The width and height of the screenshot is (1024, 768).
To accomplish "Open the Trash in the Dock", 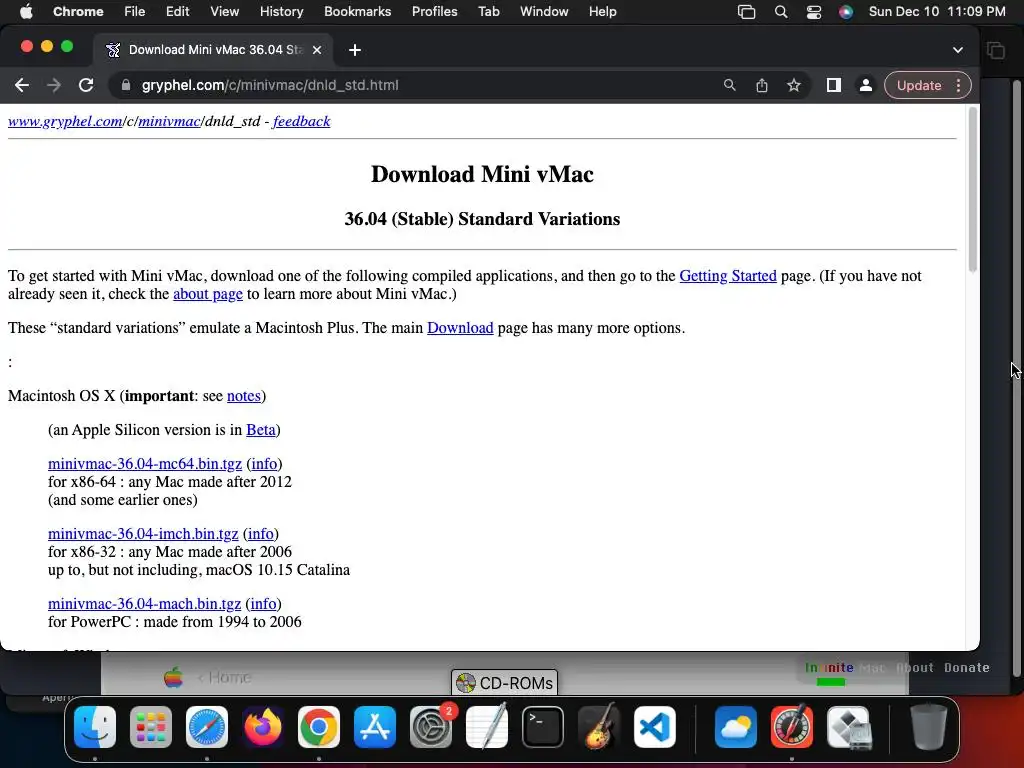I will click(929, 727).
